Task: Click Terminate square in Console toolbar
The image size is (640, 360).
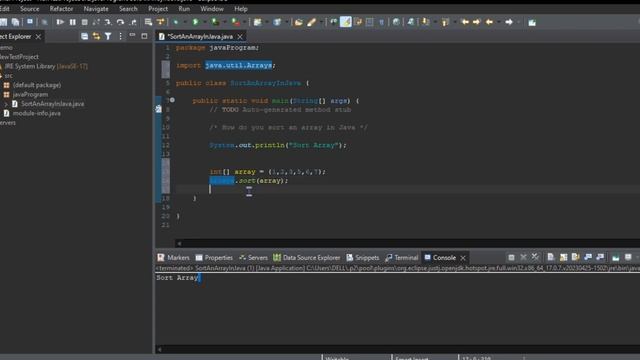Action: pos(511,257)
